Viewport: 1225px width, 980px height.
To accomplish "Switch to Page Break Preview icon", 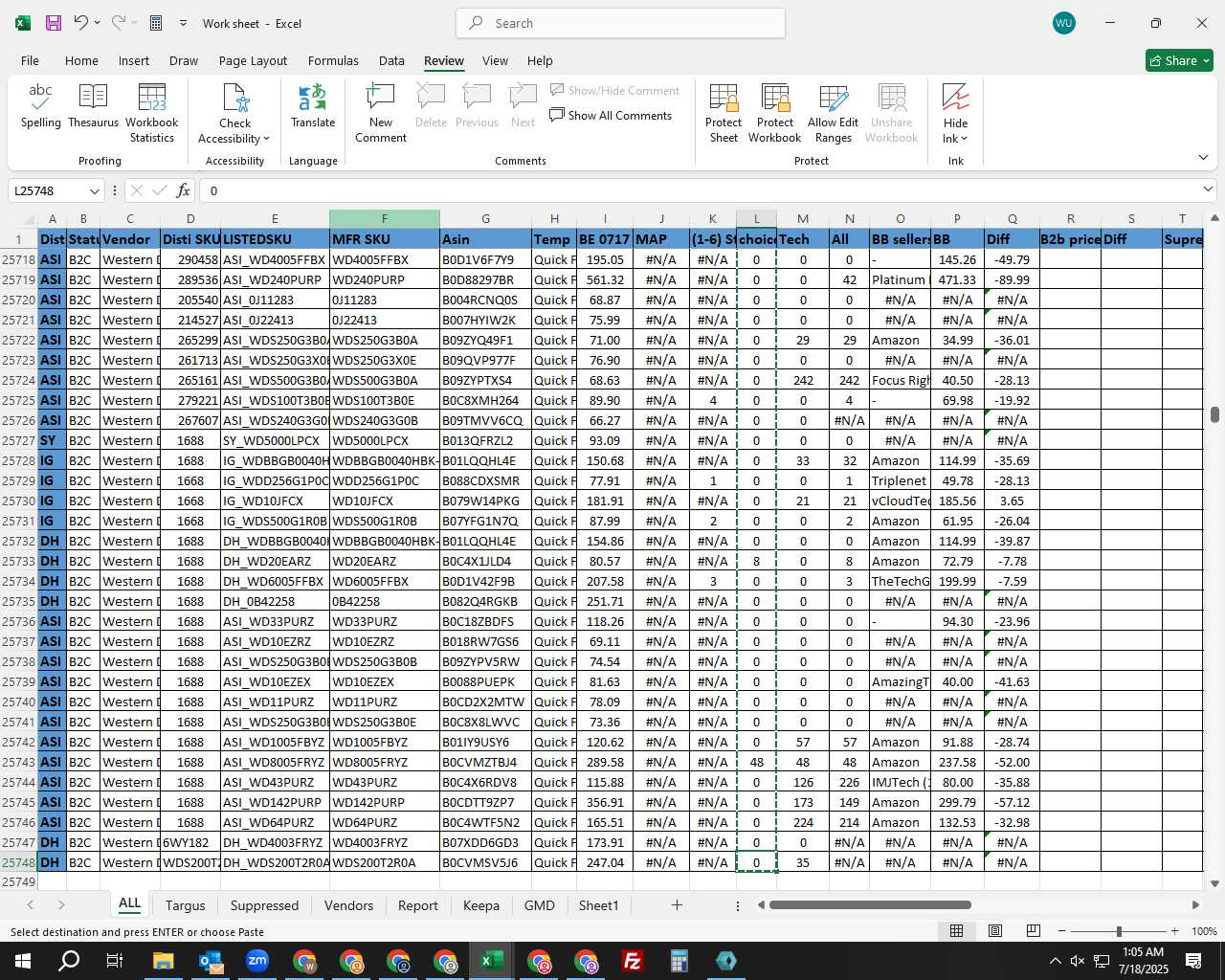I will [x=1033, y=931].
